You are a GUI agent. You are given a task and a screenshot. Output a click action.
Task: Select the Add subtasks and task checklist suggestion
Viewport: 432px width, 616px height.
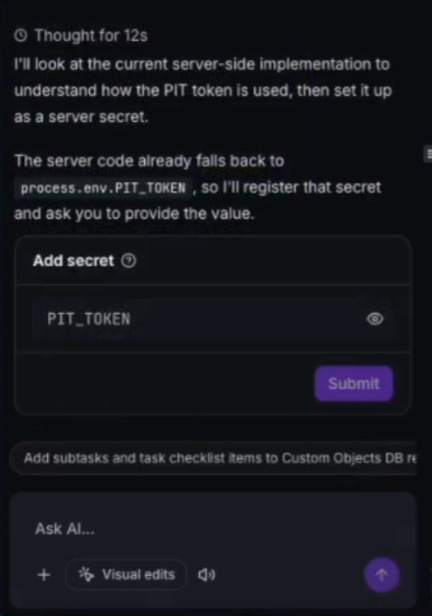click(x=213, y=458)
